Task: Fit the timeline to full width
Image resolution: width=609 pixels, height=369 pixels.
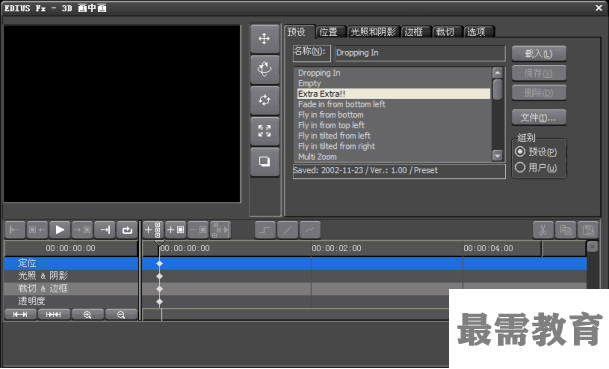Action: (20, 314)
